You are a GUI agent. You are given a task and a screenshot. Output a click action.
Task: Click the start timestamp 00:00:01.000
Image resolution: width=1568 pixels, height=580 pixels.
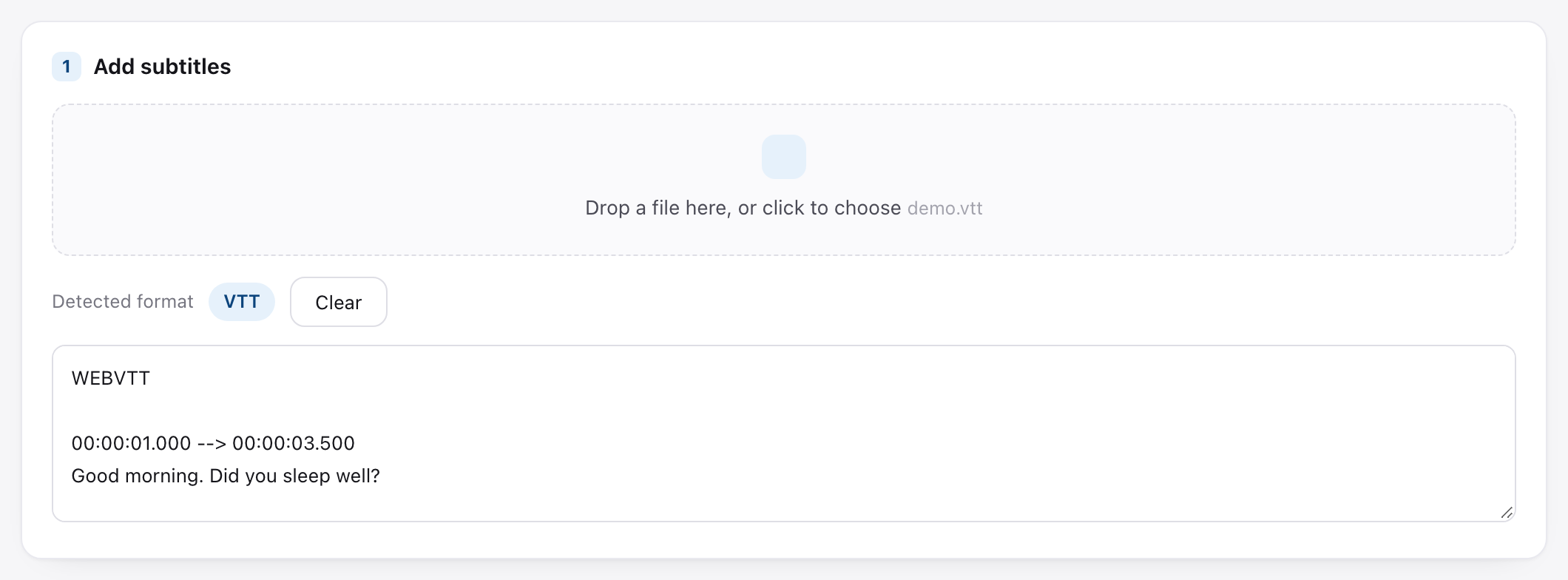pos(131,443)
